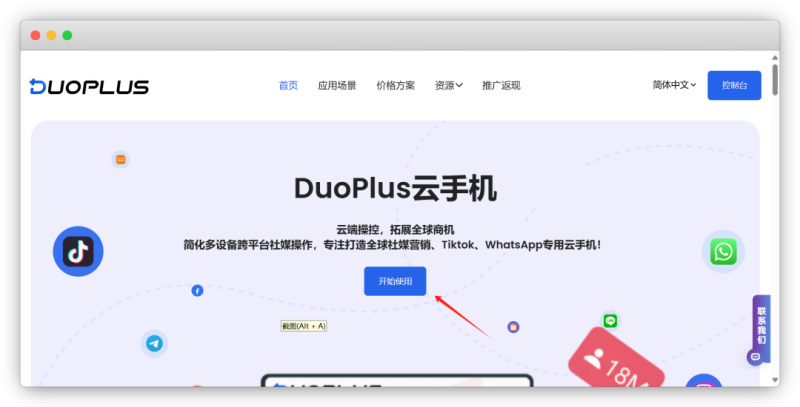
Task: Click the WhatsApp app icon
Action: click(x=723, y=251)
